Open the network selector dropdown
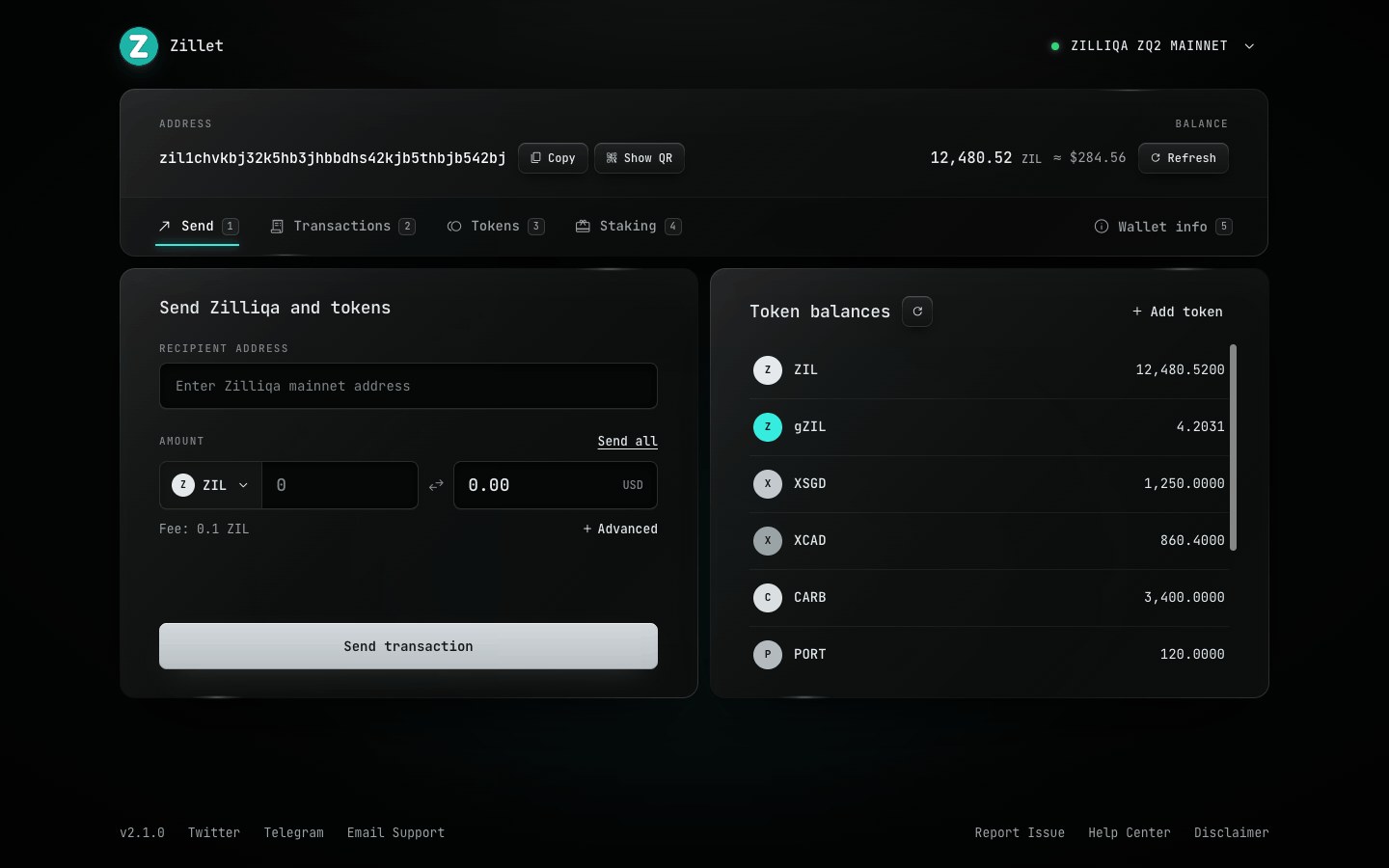The width and height of the screenshot is (1389, 868). pos(1153,46)
